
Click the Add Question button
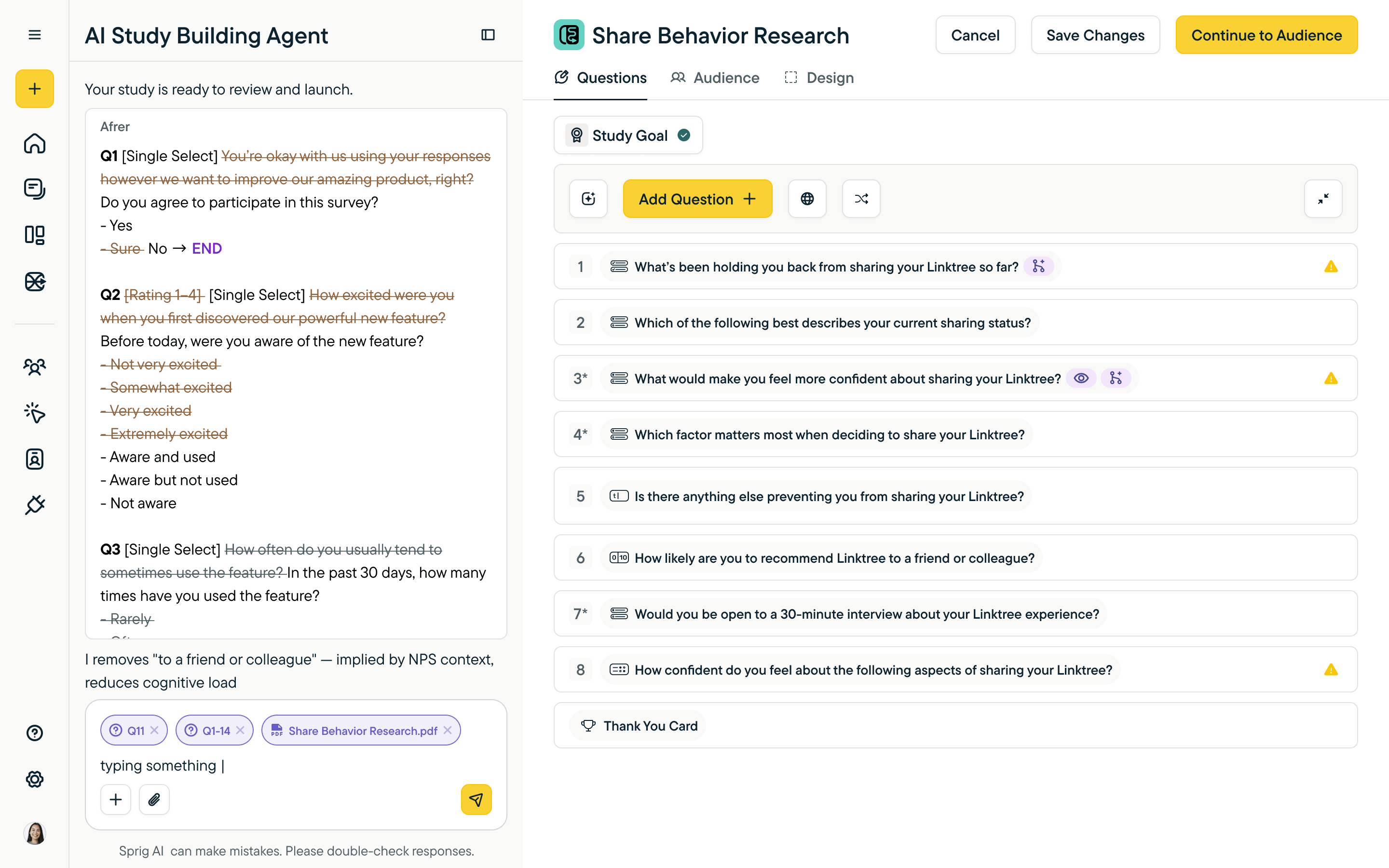[x=697, y=199]
